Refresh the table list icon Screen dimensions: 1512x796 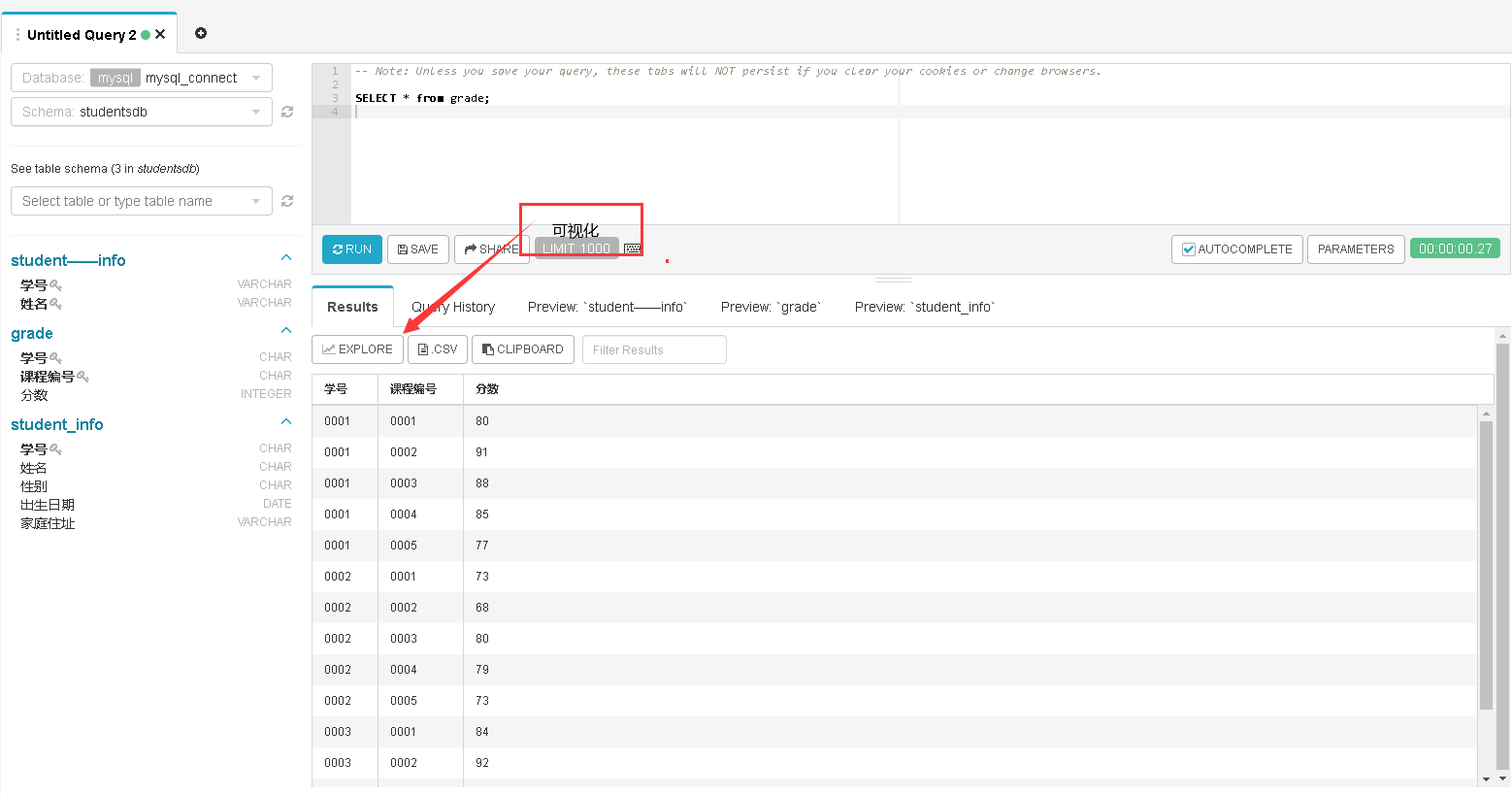pyautogui.click(x=287, y=201)
